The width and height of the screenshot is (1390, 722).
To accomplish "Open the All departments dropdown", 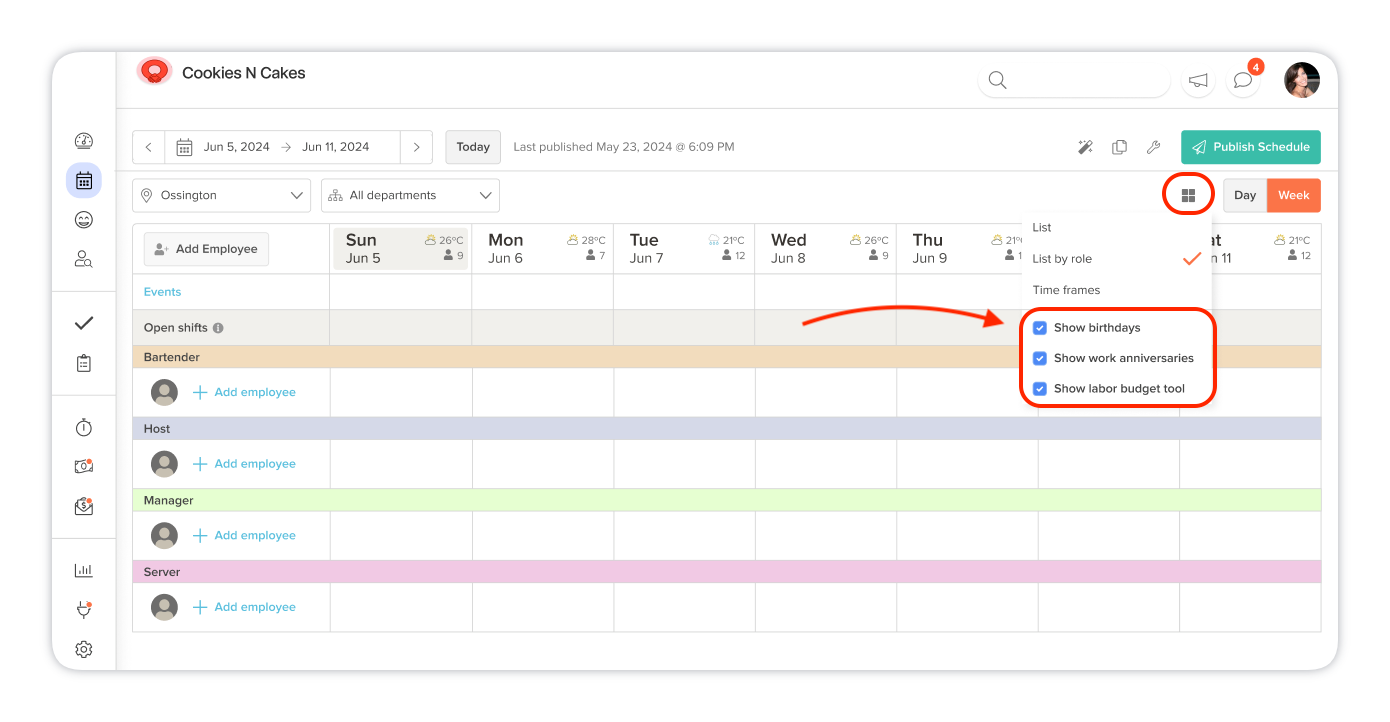I will point(410,196).
